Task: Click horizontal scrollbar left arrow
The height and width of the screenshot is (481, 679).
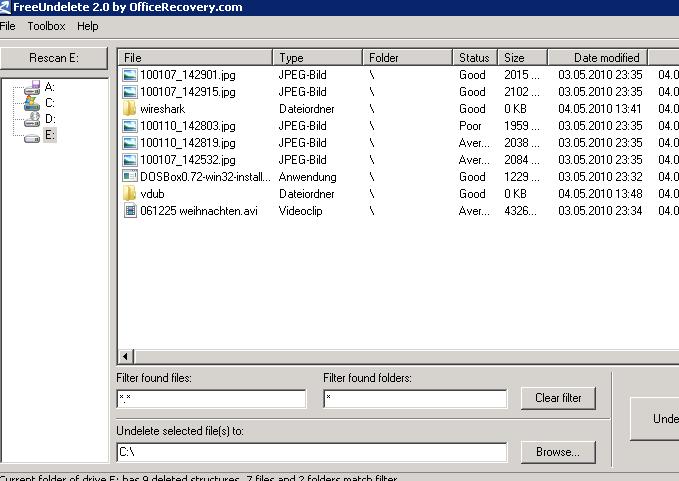Action: (x=126, y=357)
